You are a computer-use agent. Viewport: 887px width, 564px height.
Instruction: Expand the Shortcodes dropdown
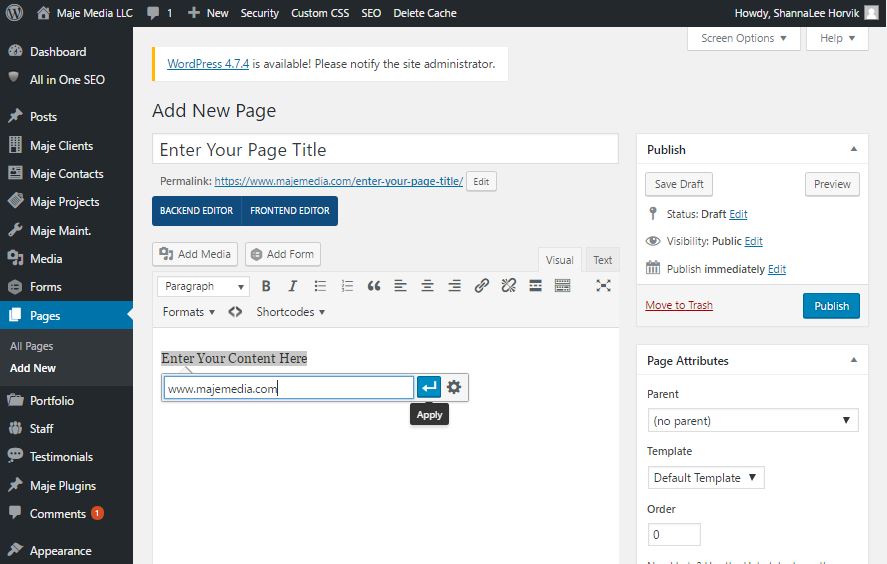click(x=290, y=312)
